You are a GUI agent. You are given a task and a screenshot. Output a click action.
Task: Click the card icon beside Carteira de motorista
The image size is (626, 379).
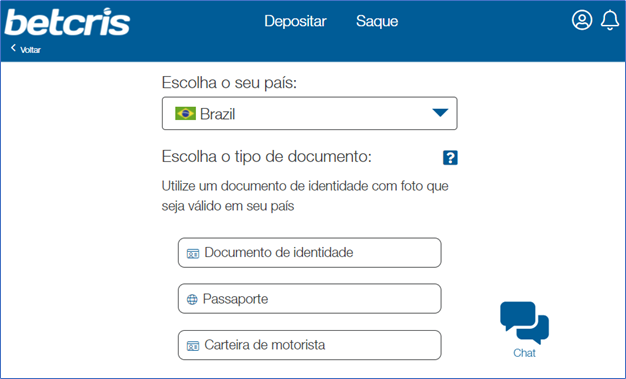tap(193, 346)
